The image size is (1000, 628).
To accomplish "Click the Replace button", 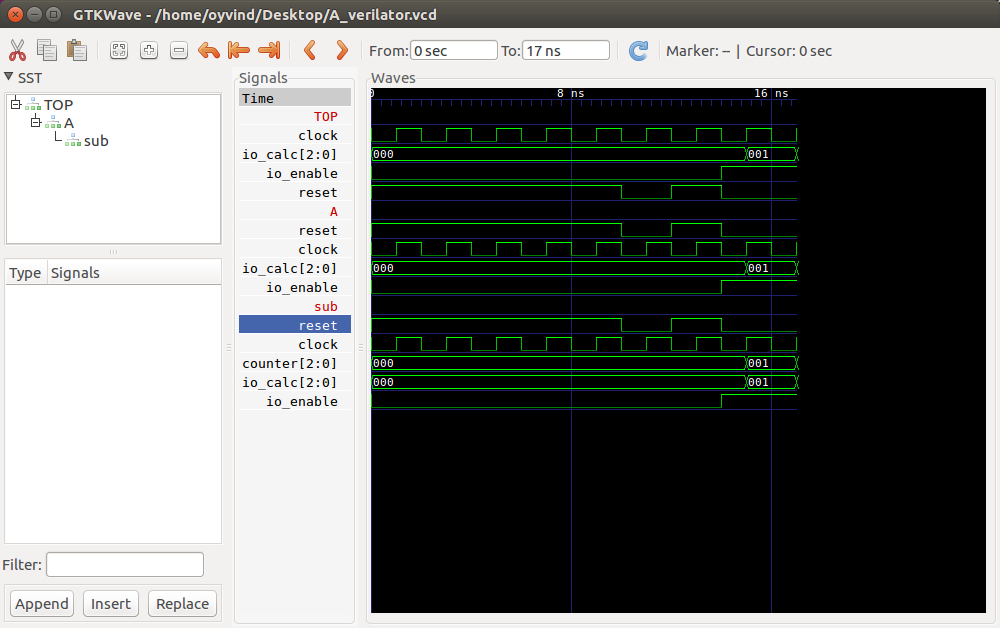I will (x=182, y=604).
